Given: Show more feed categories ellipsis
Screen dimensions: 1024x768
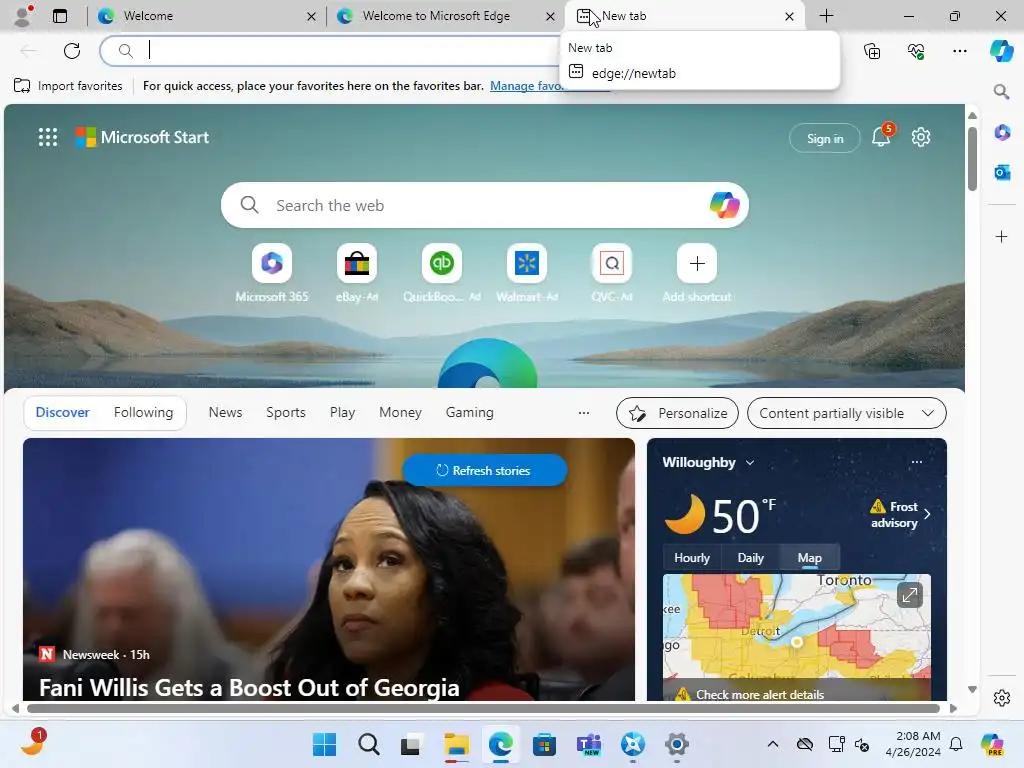Looking at the screenshot, I should point(584,413).
